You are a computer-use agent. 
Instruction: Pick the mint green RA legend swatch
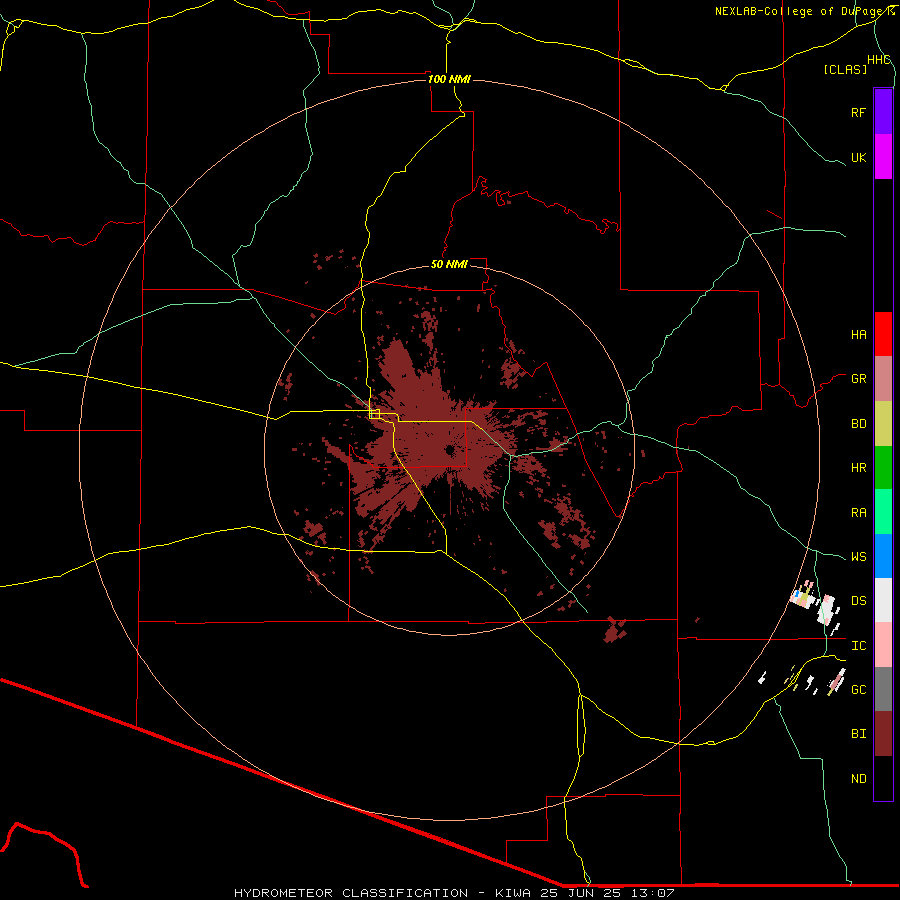tap(883, 512)
